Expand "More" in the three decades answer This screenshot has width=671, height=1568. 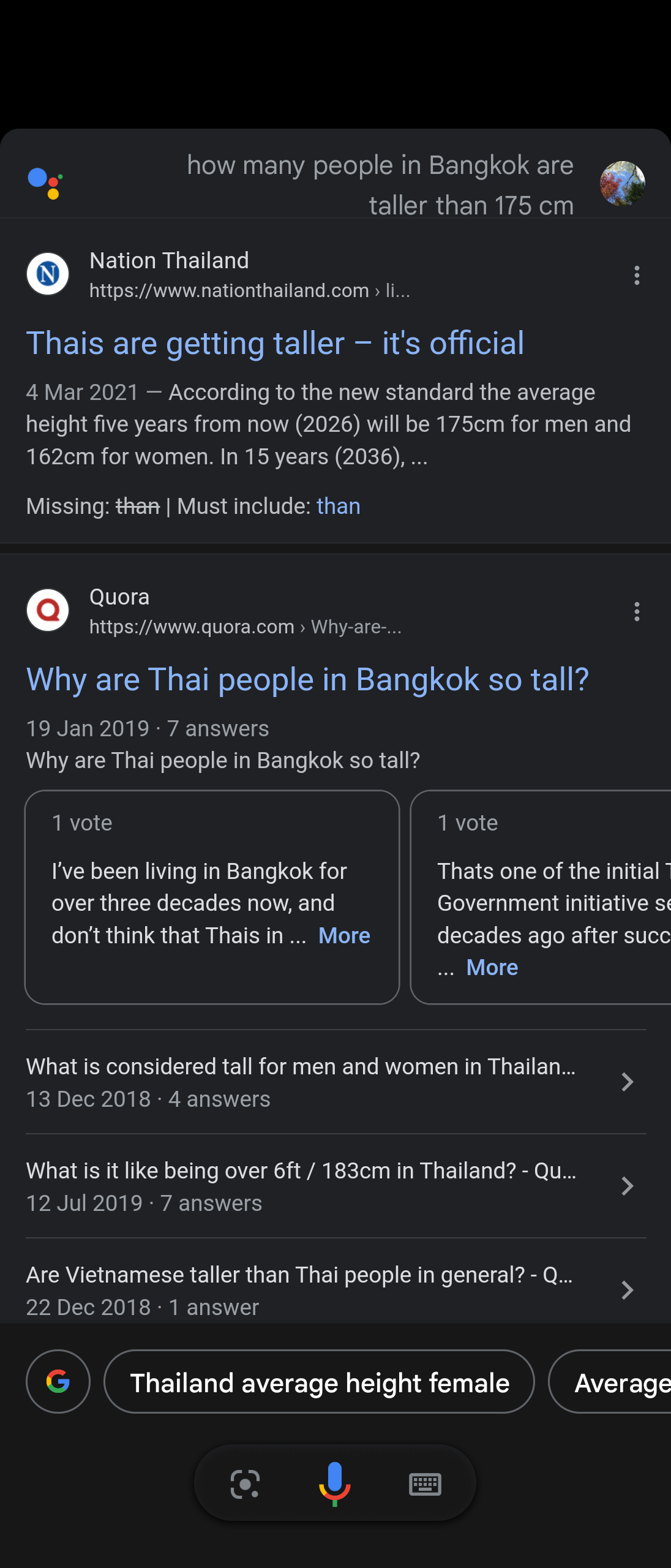[x=344, y=936]
